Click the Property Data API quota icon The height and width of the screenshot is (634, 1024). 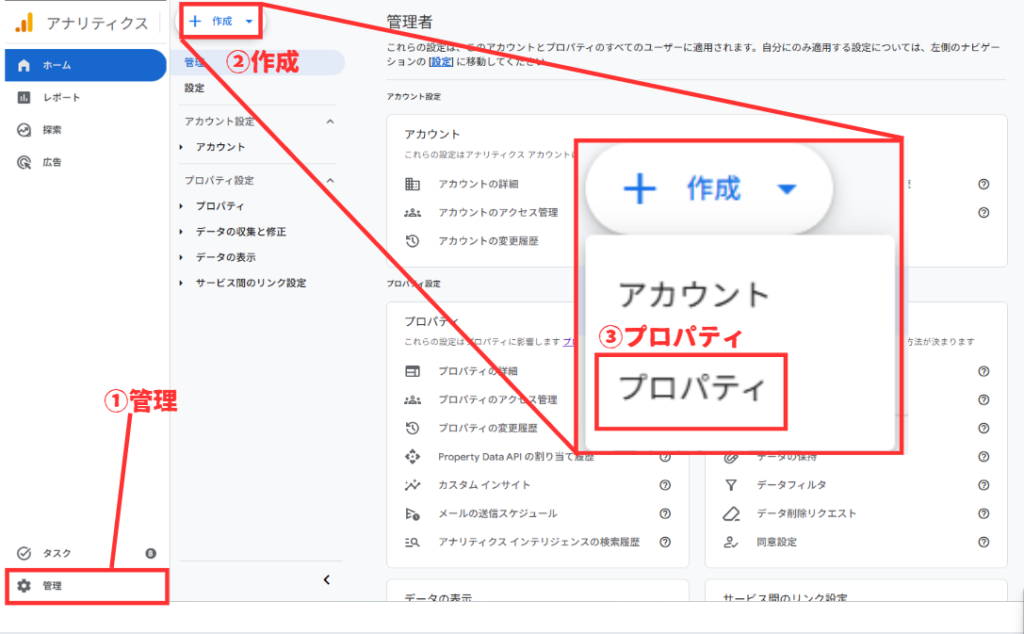click(412, 456)
